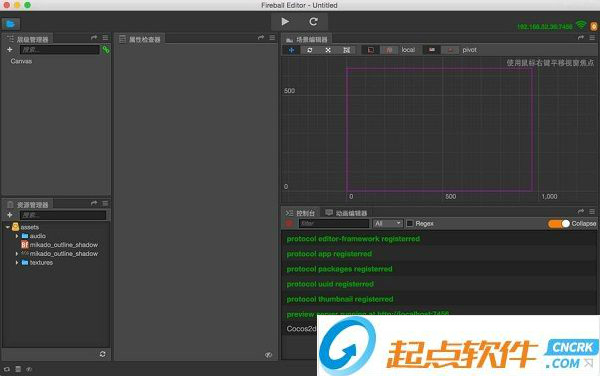600x376 pixels.
Task: Search in the asset manager search box
Action: (x=63, y=215)
